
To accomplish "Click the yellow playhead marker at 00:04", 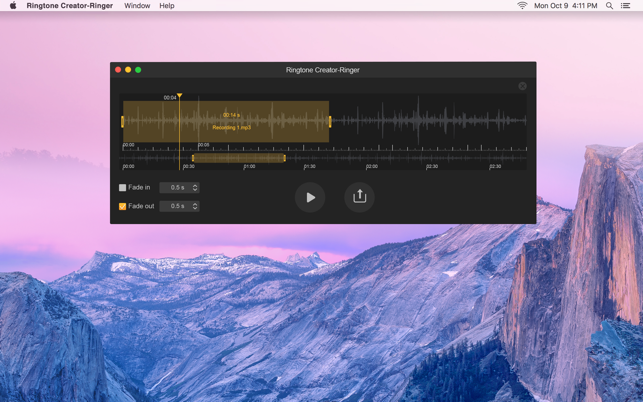I will pyautogui.click(x=180, y=96).
